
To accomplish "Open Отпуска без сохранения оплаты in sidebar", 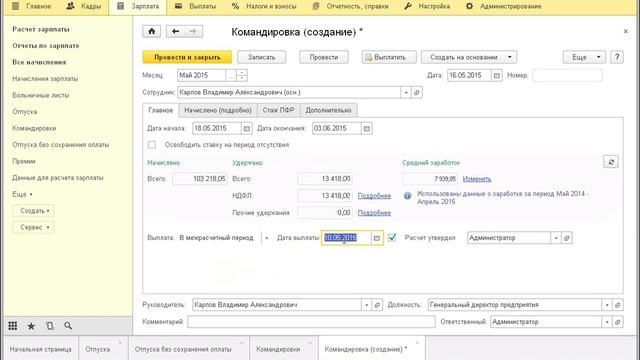I will point(60,145).
